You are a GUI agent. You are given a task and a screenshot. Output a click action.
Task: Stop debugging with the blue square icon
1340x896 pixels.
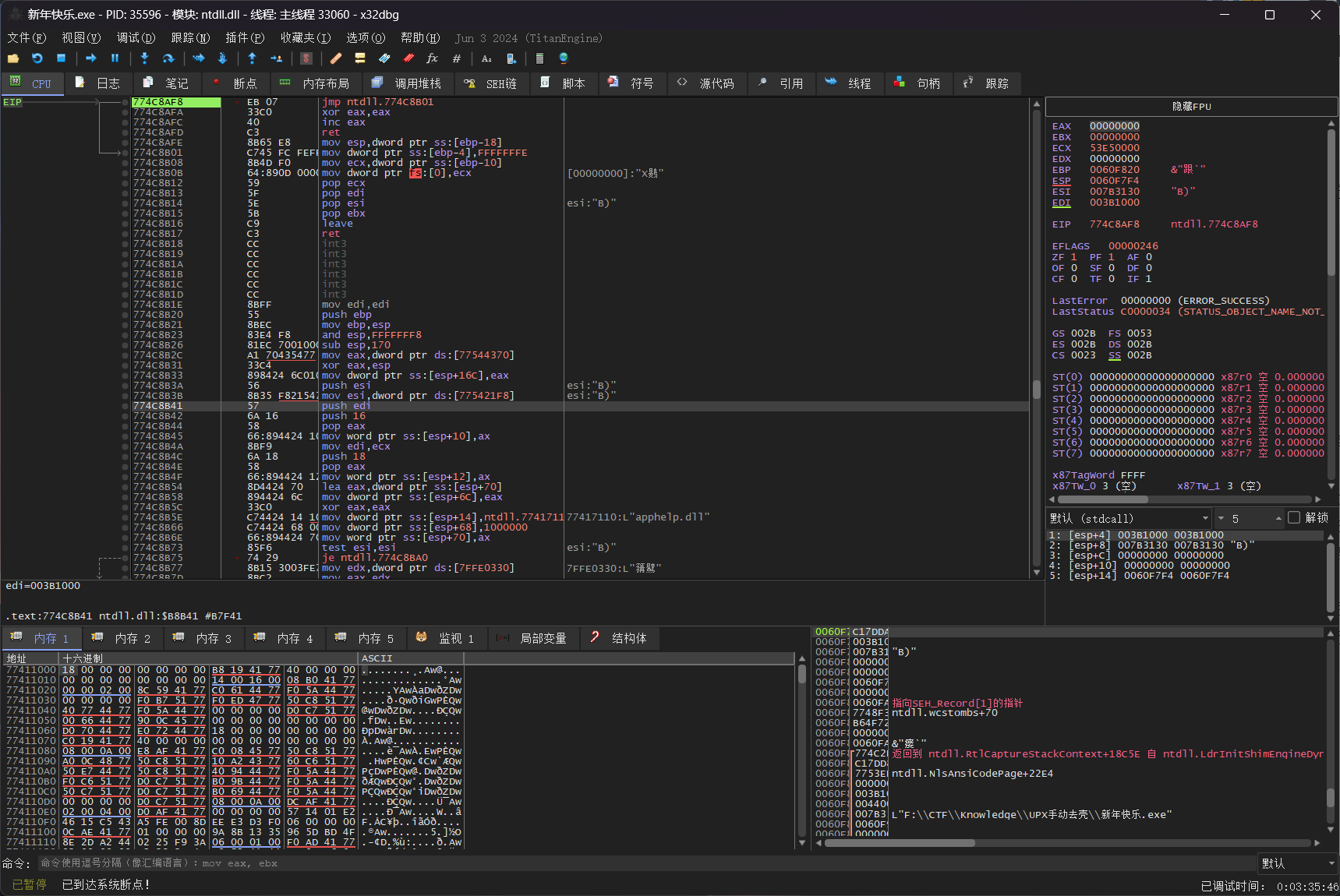coord(62,58)
